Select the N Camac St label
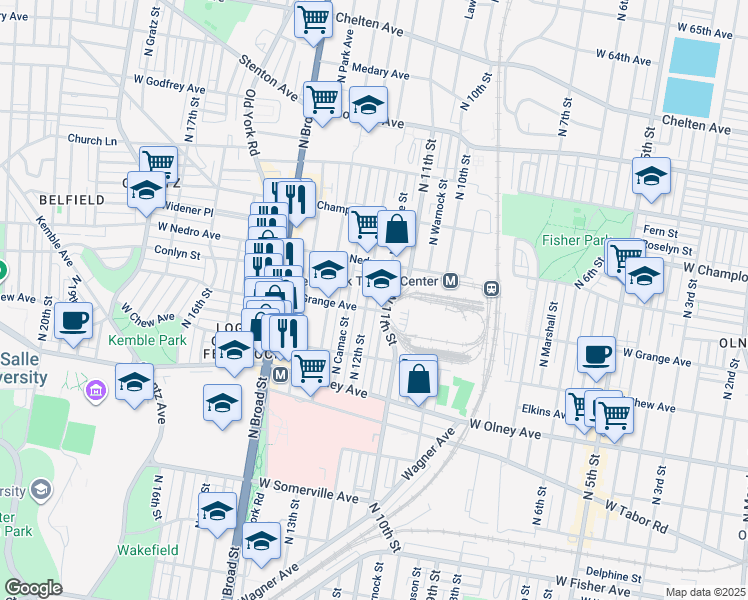This screenshot has width=748, height=600. (340, 346)
